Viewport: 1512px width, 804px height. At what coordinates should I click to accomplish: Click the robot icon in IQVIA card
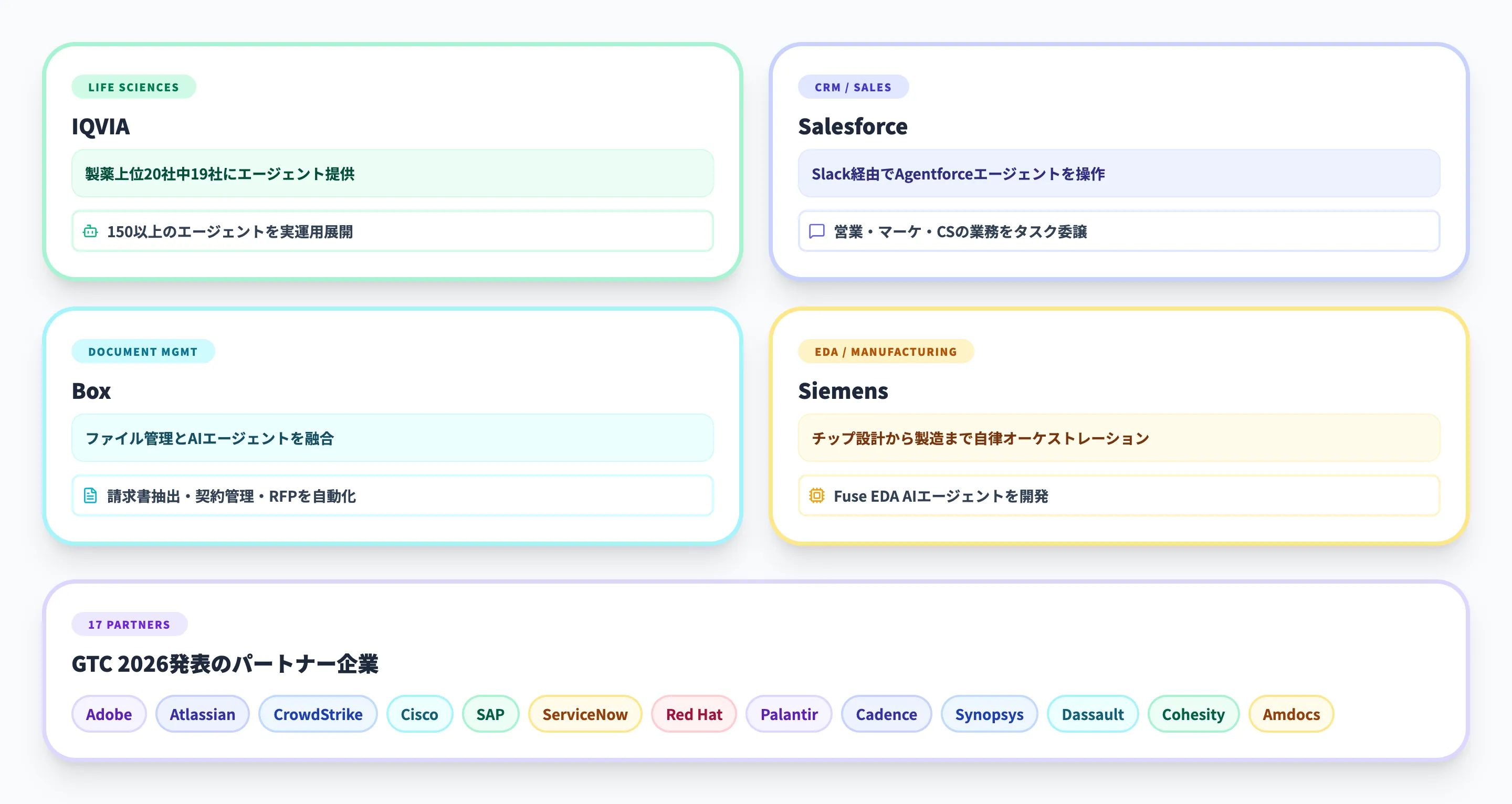tap(90, 231)
